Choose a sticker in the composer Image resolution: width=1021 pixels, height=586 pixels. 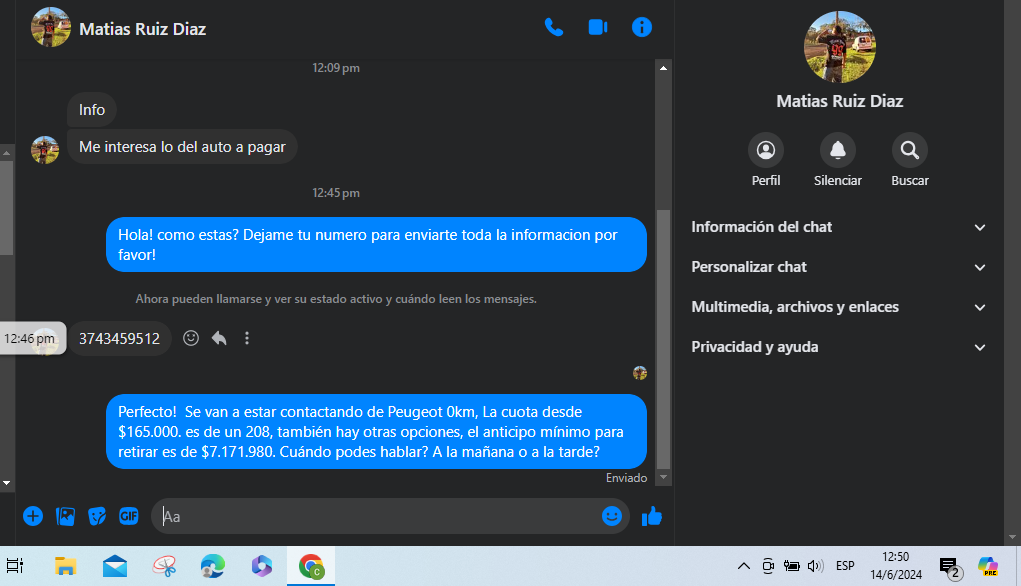(x=97, y=516)
